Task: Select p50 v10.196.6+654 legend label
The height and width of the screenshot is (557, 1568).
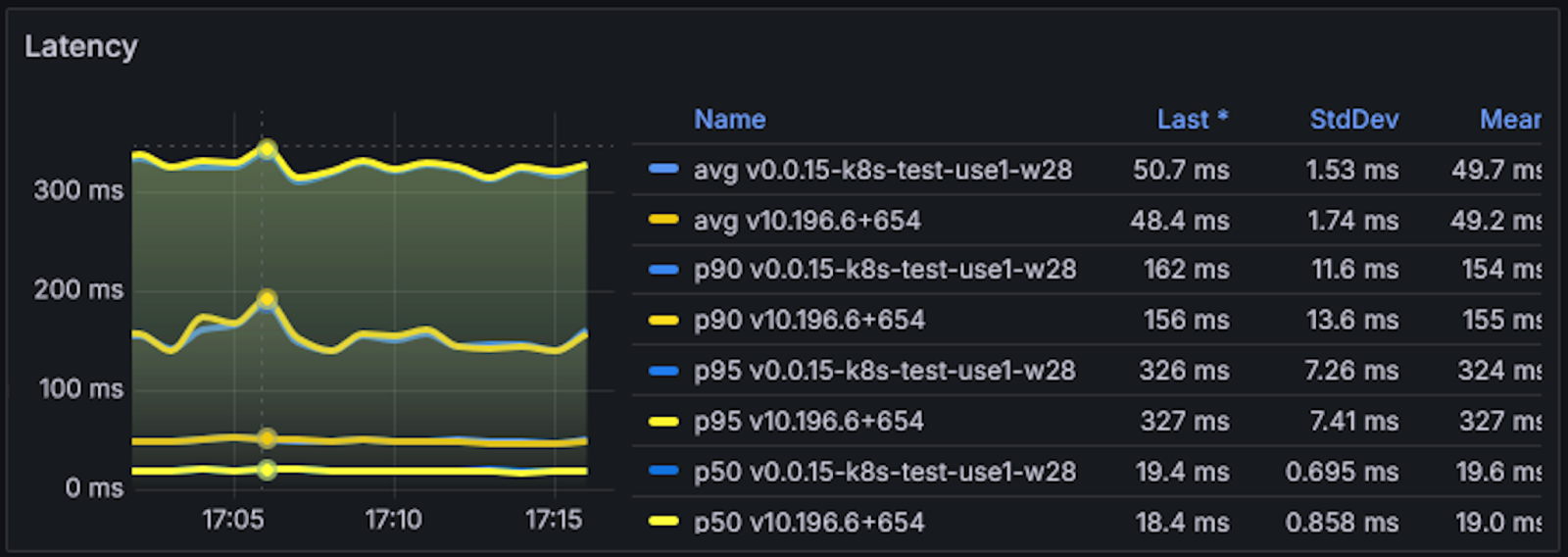Action: [808, 522]
